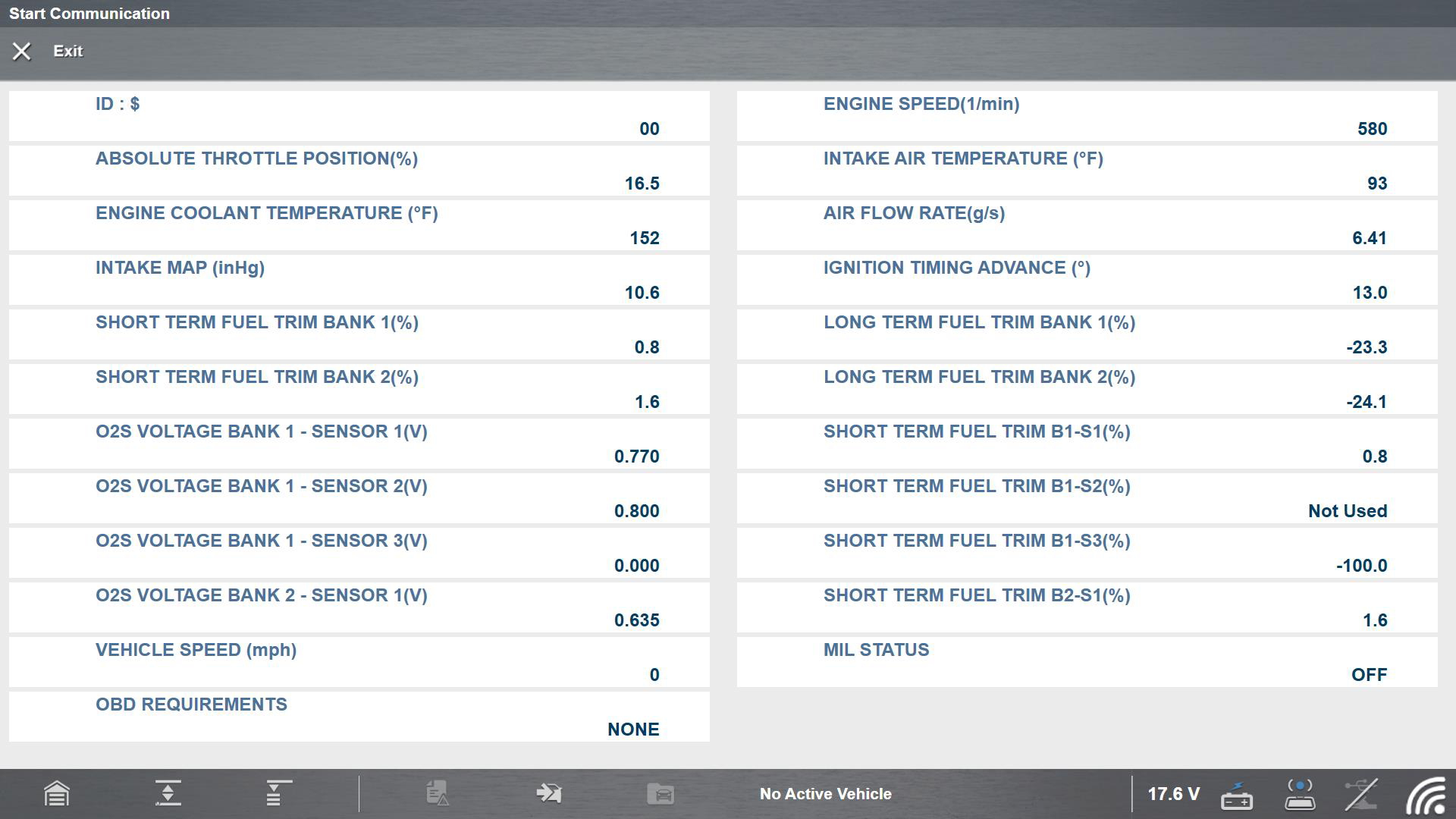Image resolution: width=1456 pixels, height=819 pixels.
Task: Select the OBD Requirements row
Action: (359, 717)
